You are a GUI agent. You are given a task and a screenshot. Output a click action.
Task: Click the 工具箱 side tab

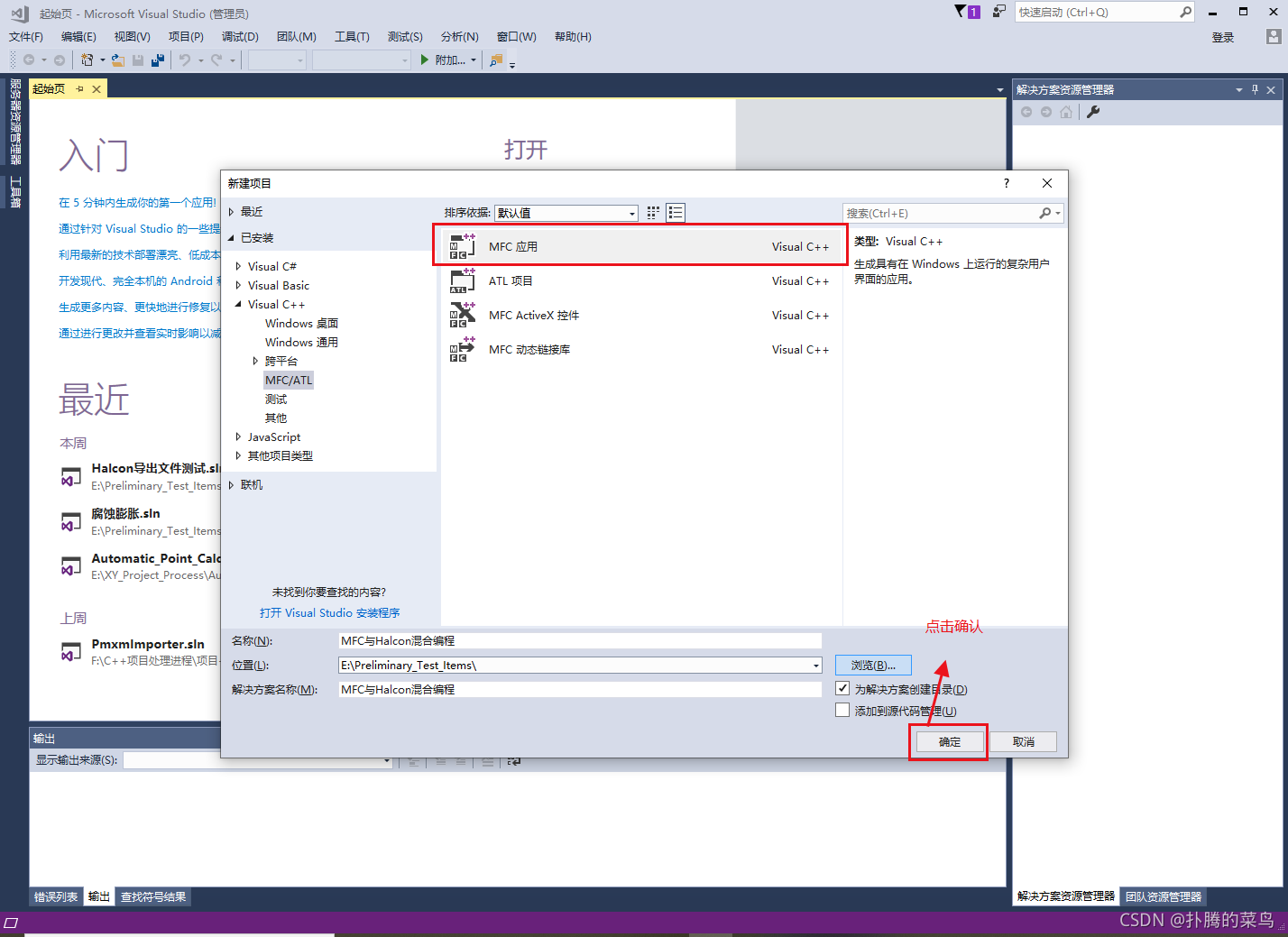click(x=15, y=191)
